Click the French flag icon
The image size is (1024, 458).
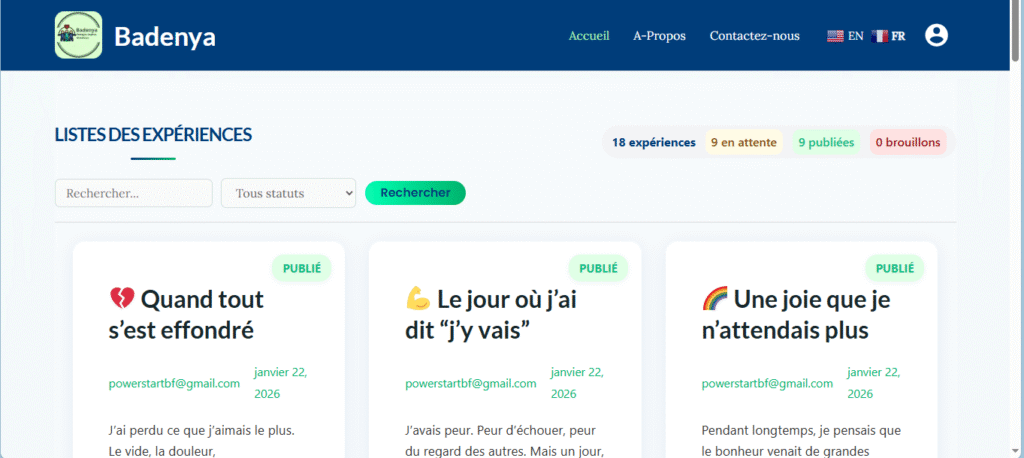click(879, 36)
